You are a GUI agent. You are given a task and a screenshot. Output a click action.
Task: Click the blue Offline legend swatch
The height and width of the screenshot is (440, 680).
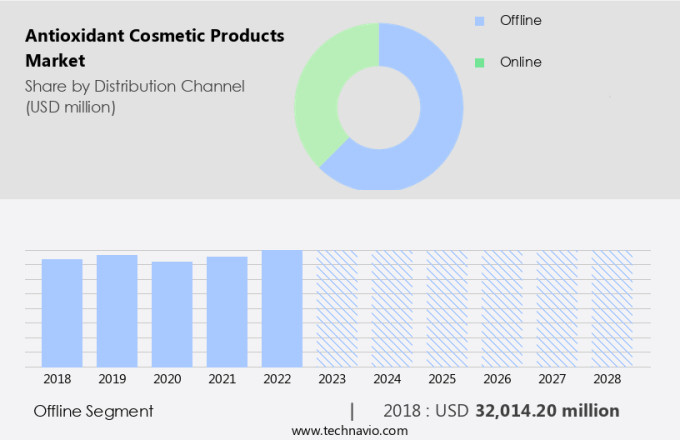click(480, 20)
